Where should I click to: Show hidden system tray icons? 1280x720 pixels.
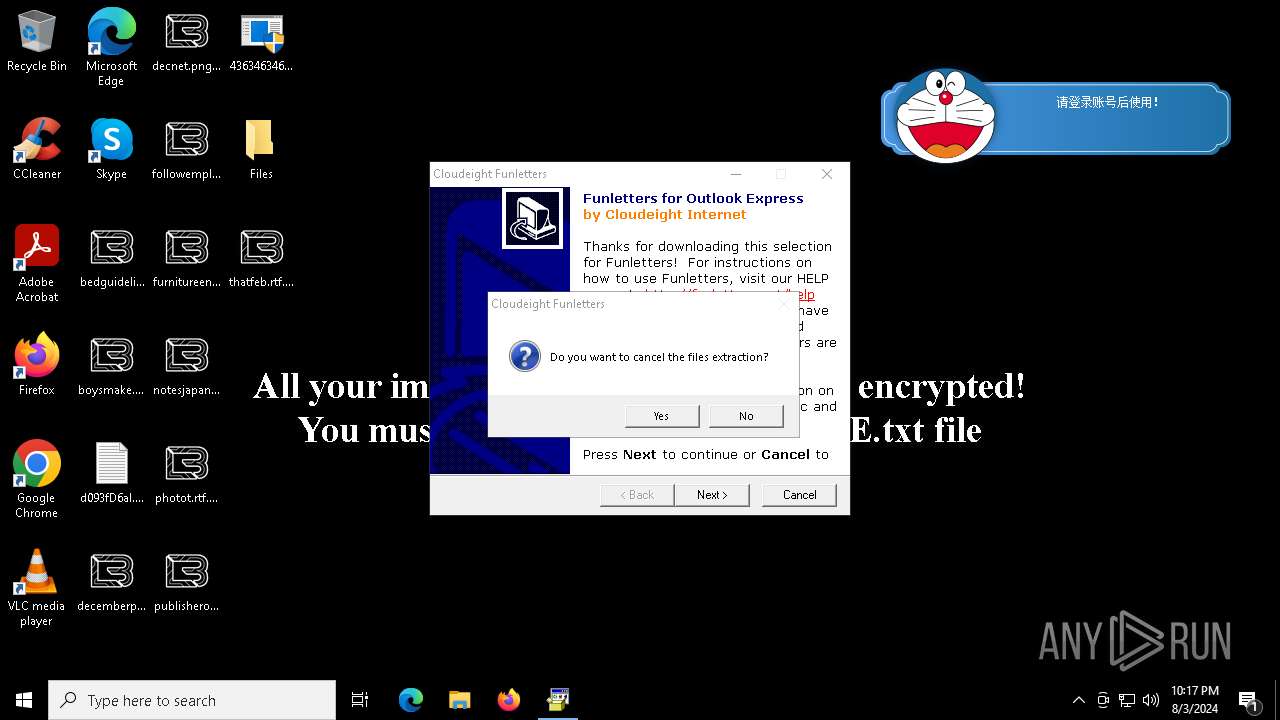[1078, 700]
